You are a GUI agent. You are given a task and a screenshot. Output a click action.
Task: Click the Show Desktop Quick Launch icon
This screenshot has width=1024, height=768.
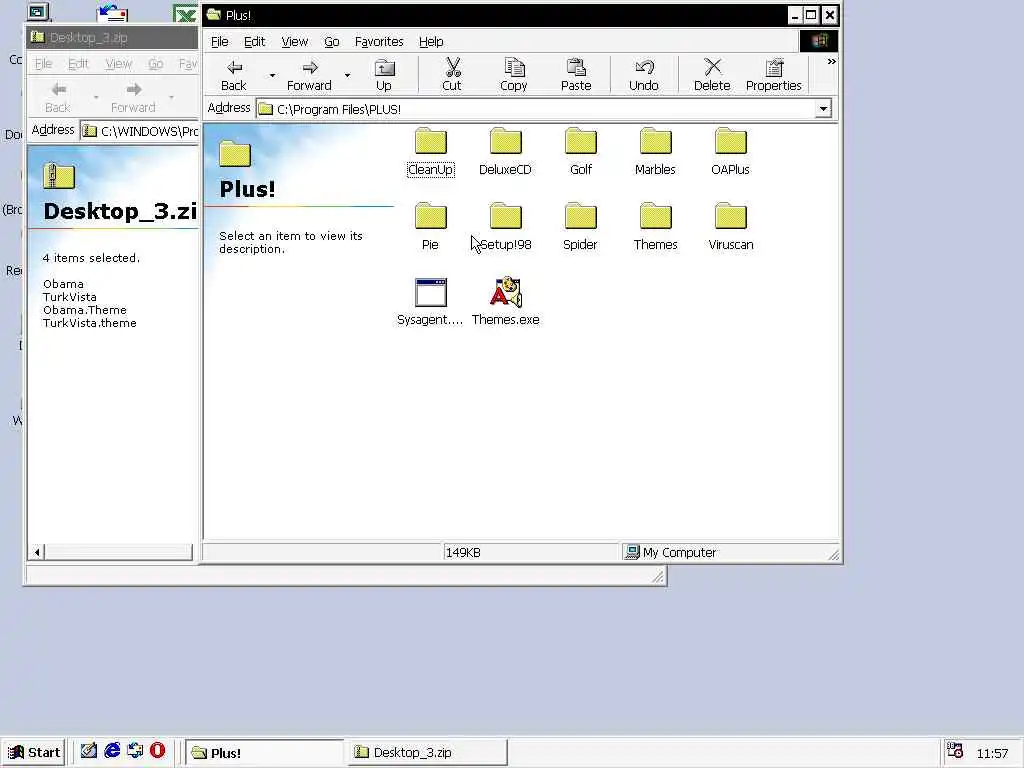(89, 751)
